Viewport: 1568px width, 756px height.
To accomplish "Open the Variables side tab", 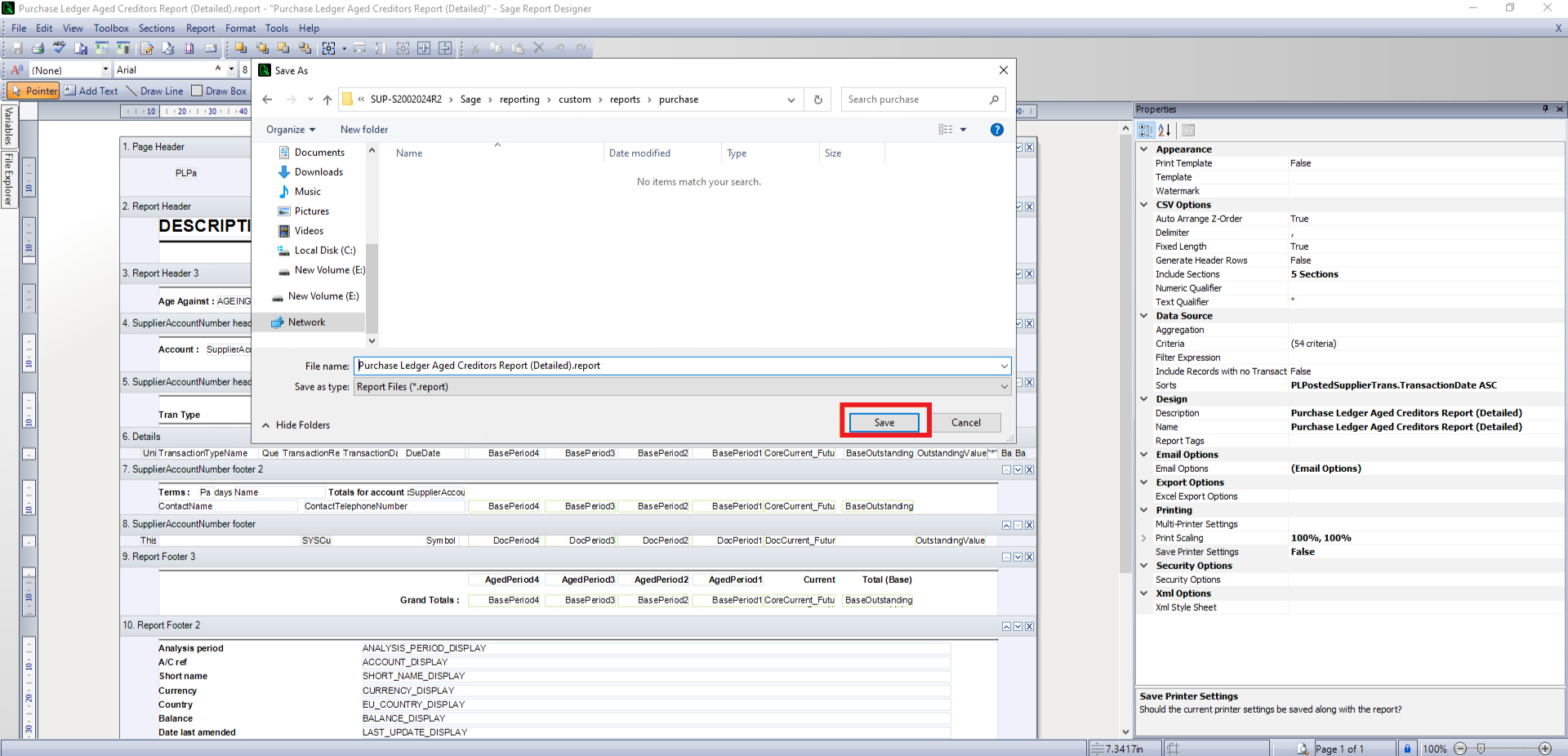I will click(x=9, y=126).
